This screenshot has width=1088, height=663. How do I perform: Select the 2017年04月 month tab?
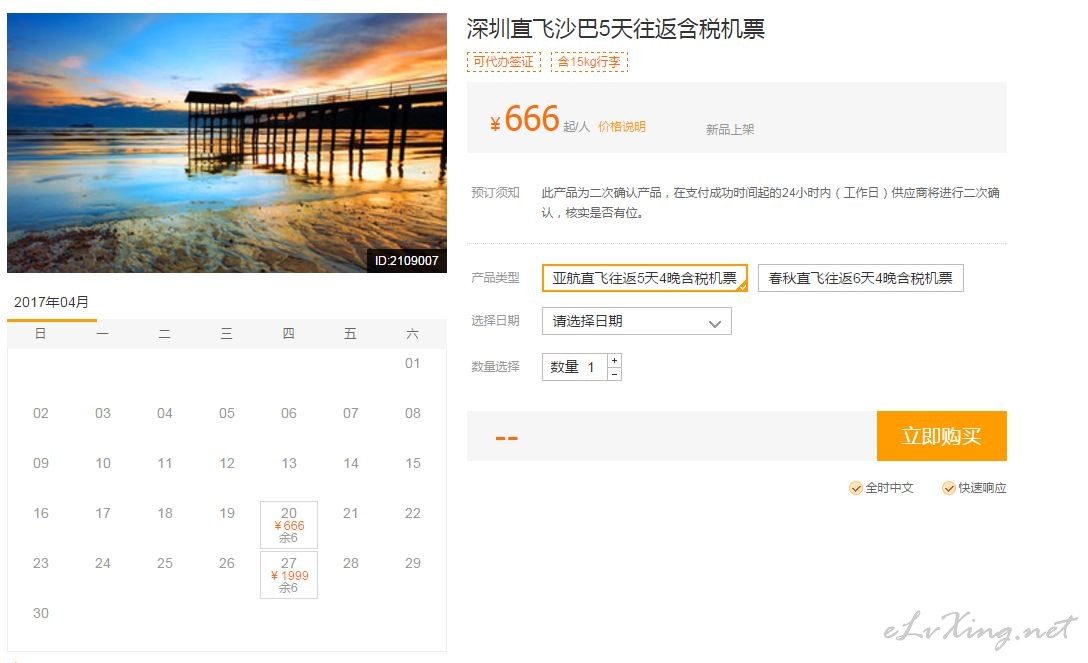[51, 302]
